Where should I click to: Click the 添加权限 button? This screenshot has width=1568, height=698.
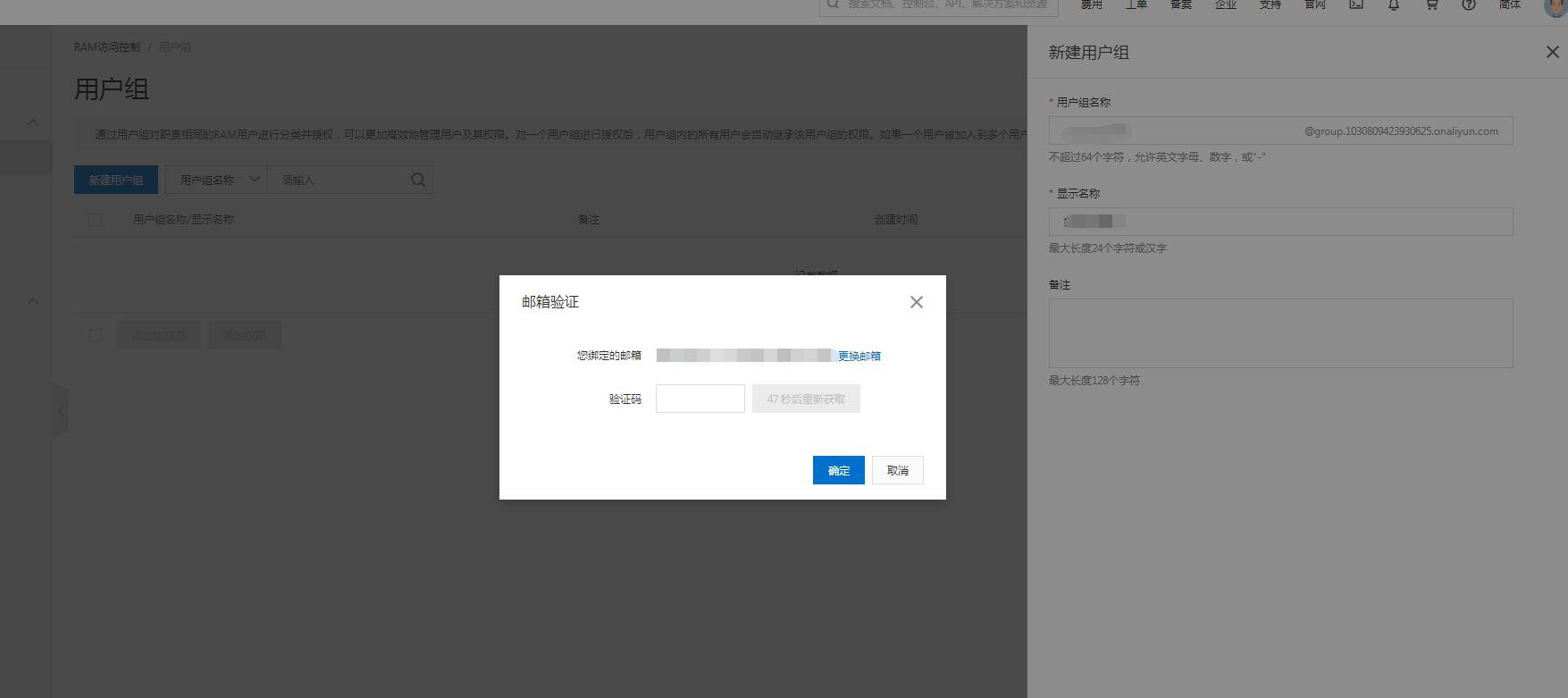click(245, 335)
